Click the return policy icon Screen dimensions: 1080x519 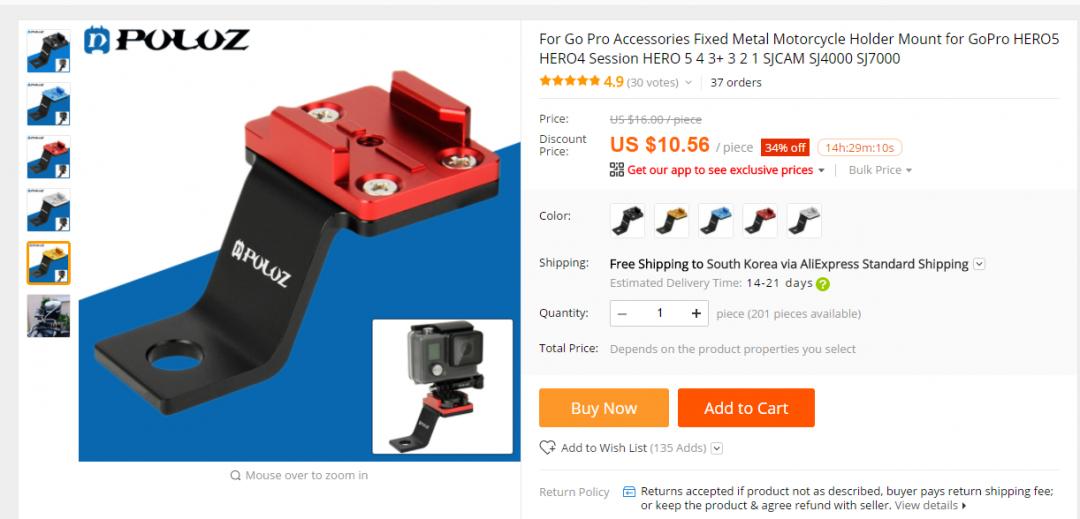pos(629,491)
